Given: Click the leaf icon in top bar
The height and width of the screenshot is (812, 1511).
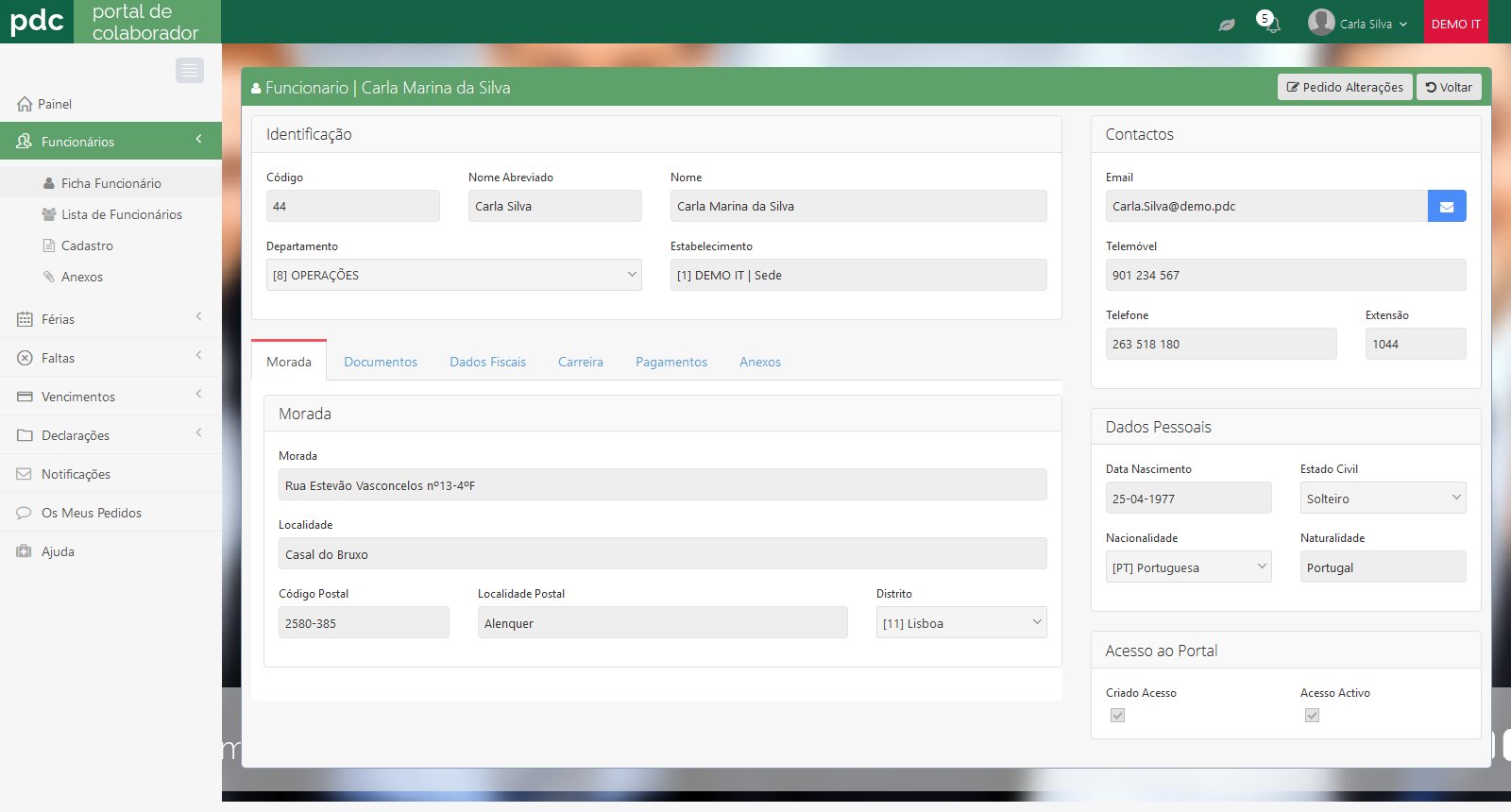Looking at the screenshot, I should (1226, 25).
